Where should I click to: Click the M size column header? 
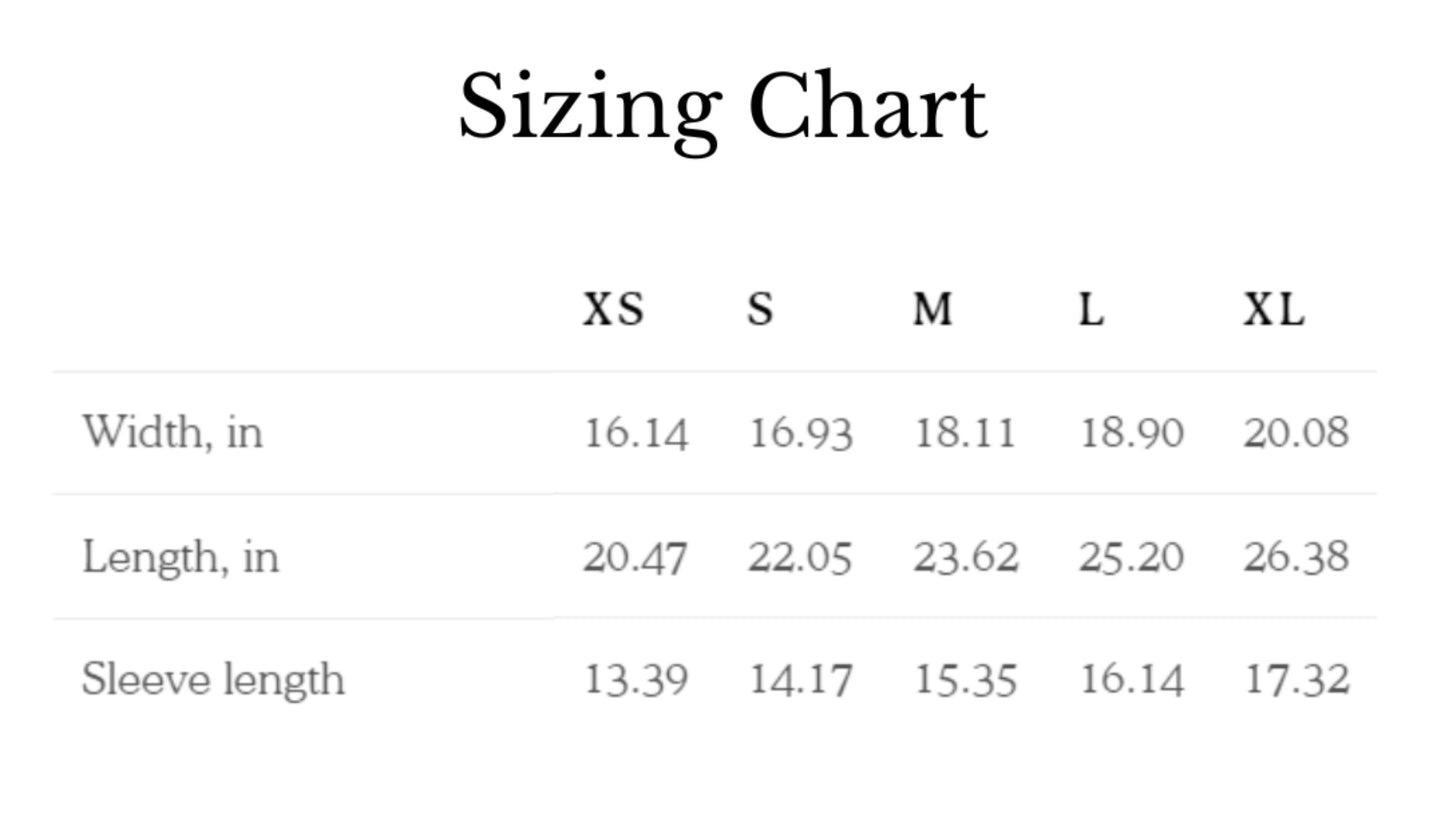pos(932,309)
